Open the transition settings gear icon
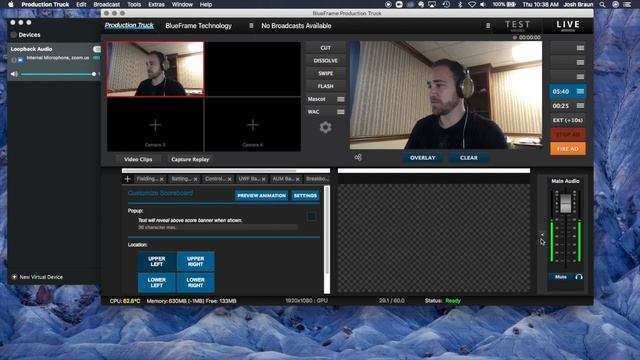 pyautogui.click(x=325, y=127)
